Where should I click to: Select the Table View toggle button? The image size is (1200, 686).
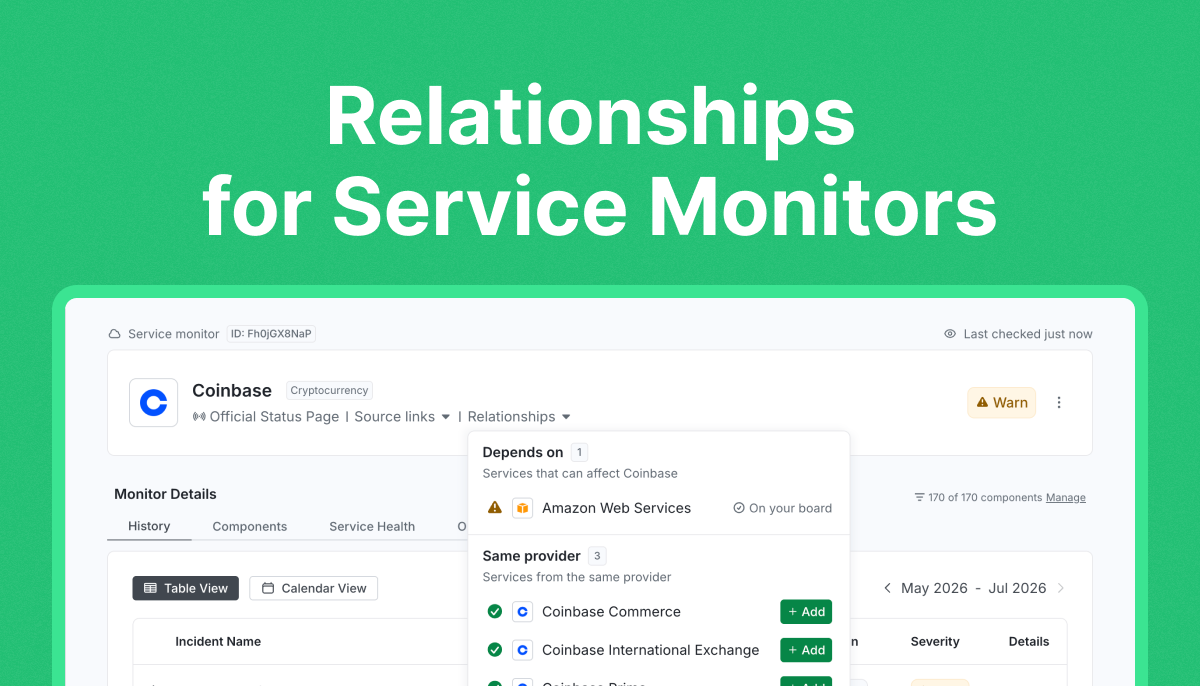click(x=186, y=588)
